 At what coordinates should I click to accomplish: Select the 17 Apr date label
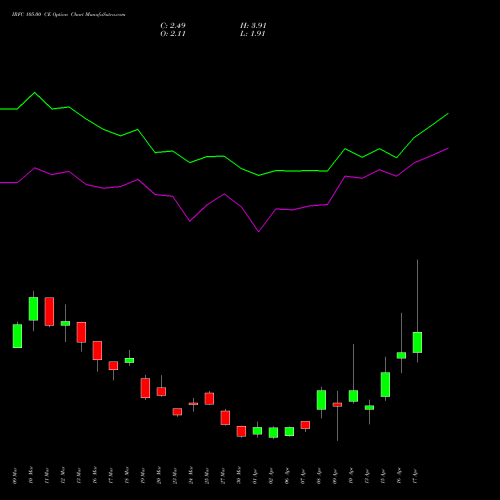(415, 476)
